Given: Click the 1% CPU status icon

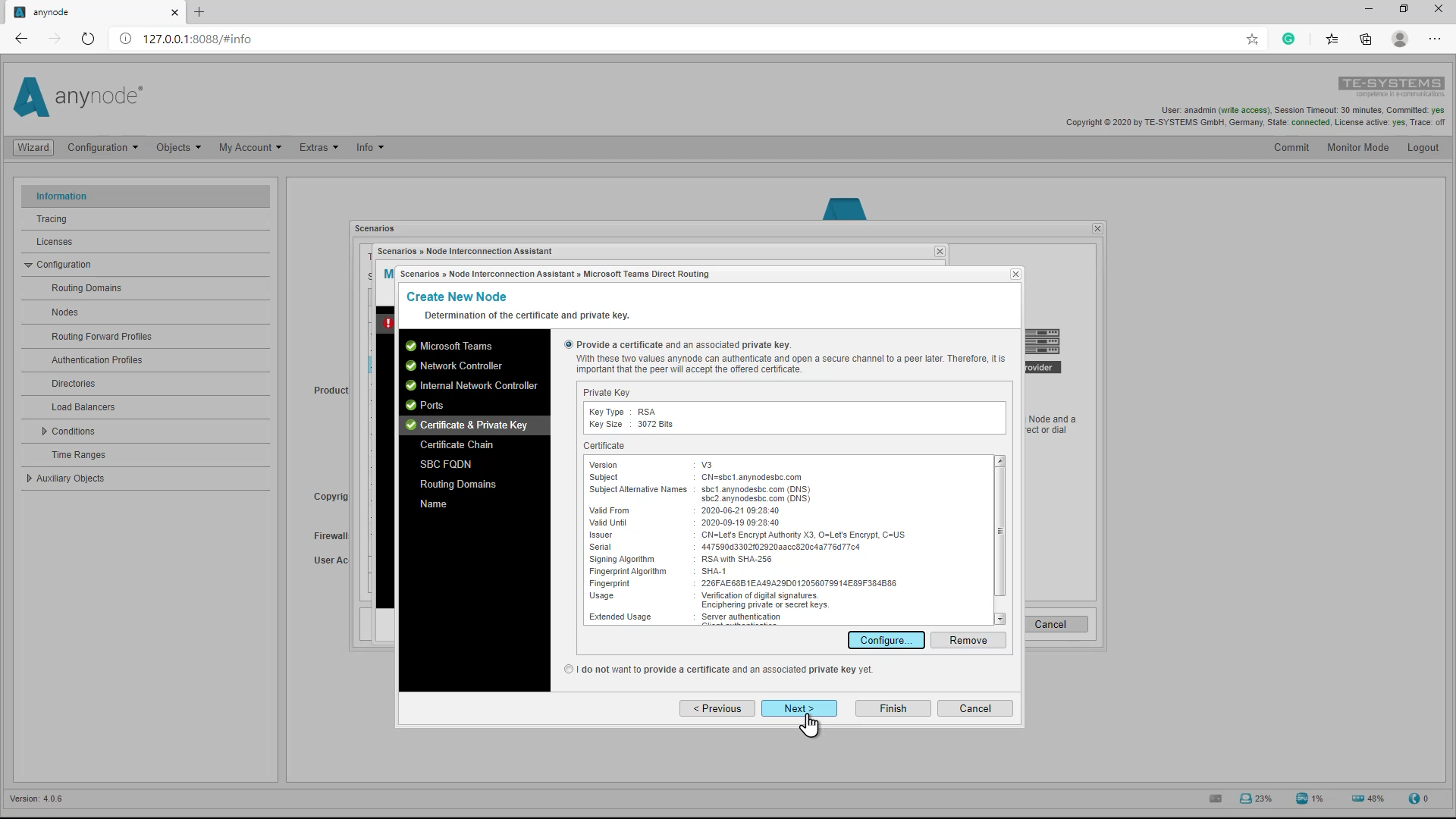Looking at the screenshot, I should click(x=1302, y=799).
